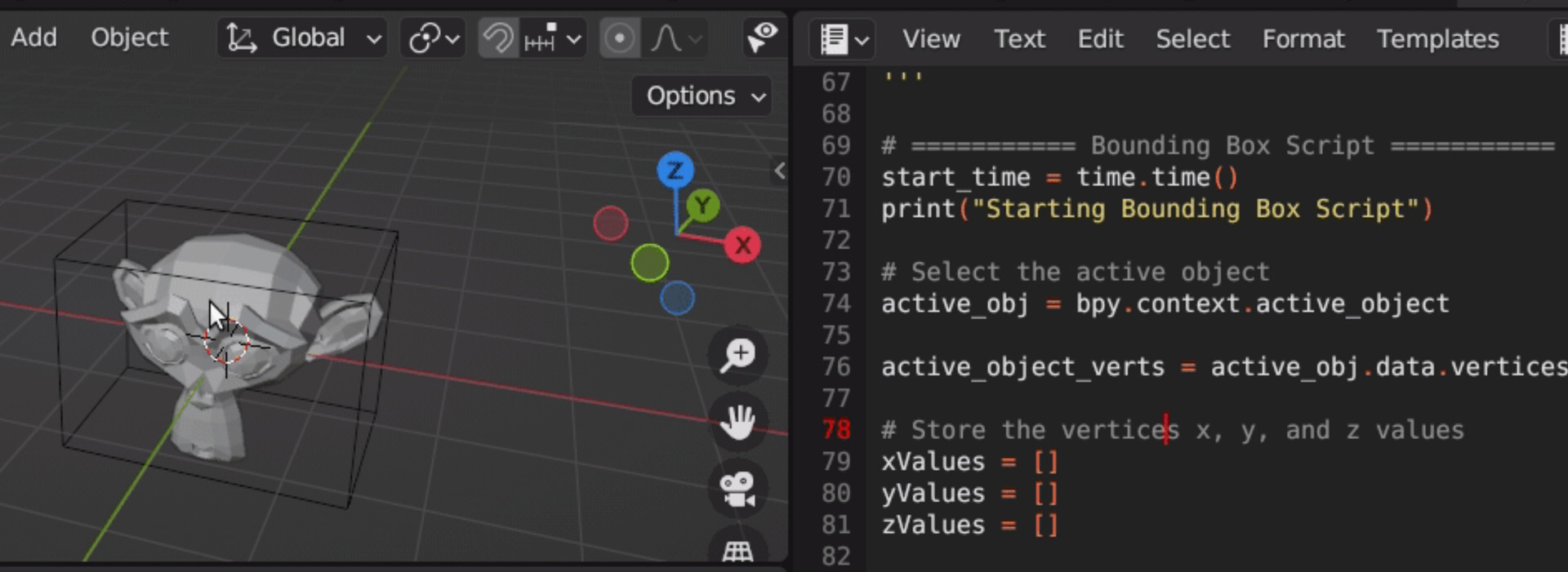Viewport: 1568px width, 572px height.
Task: Click the red X axis gizmo
Action: [742, 245]
